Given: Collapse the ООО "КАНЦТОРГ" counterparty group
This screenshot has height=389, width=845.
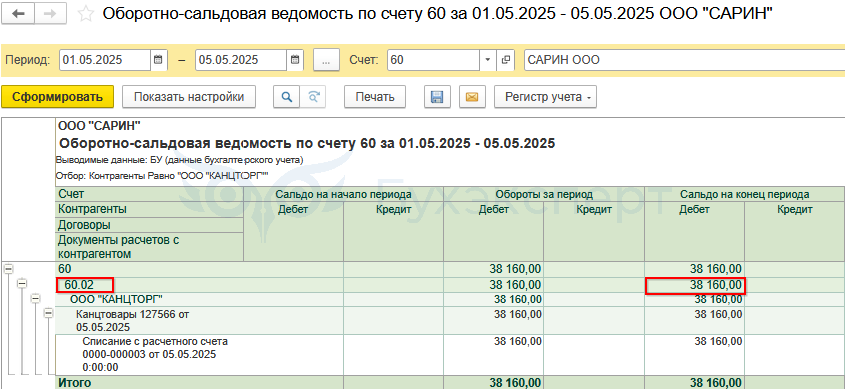Looking at the screenshot, I should coord(36,298).
